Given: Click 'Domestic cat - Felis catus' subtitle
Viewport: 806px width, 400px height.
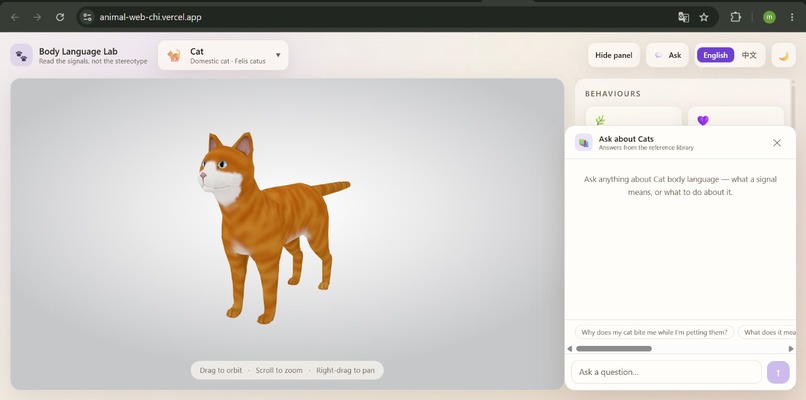Looking at the screenshot, I should click(x=228, y=61).
